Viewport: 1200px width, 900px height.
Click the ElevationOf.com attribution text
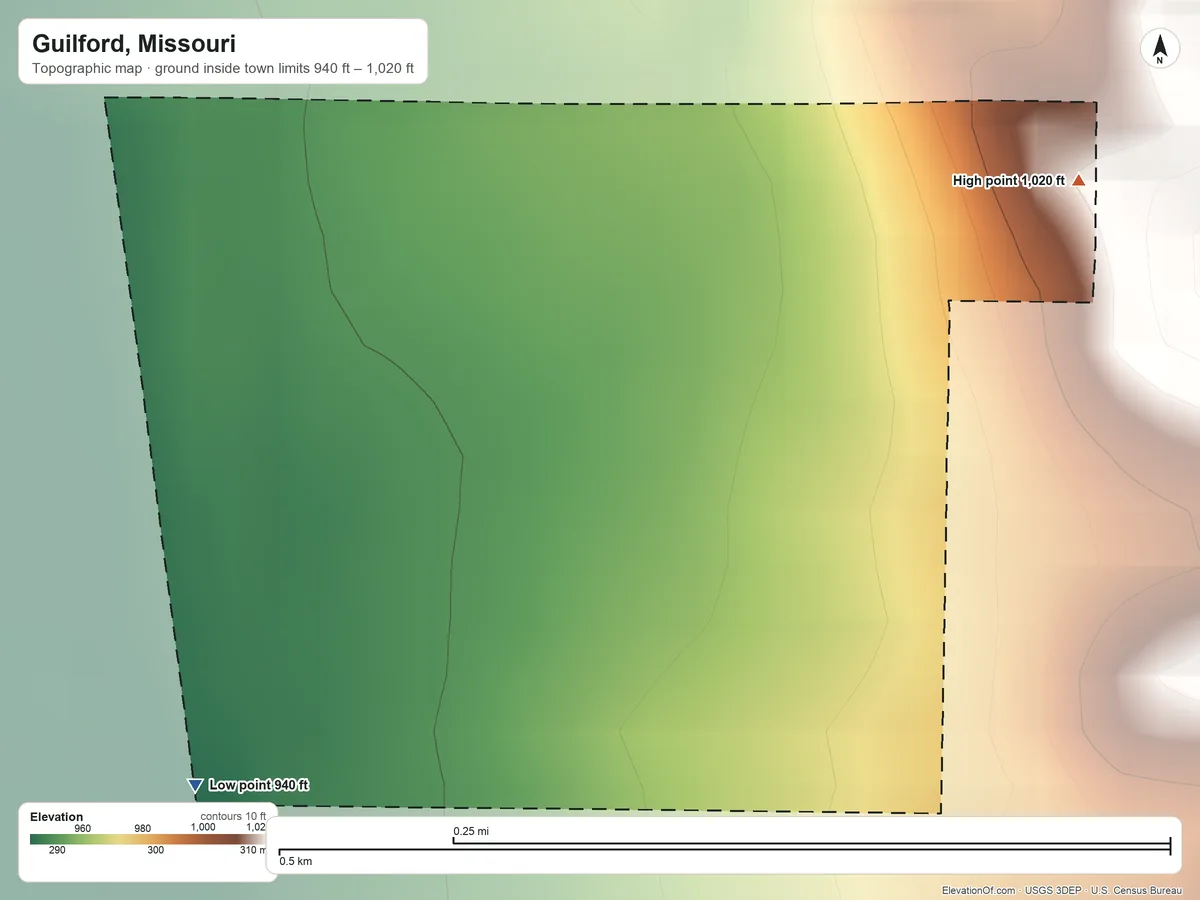[x=979, y=890]
